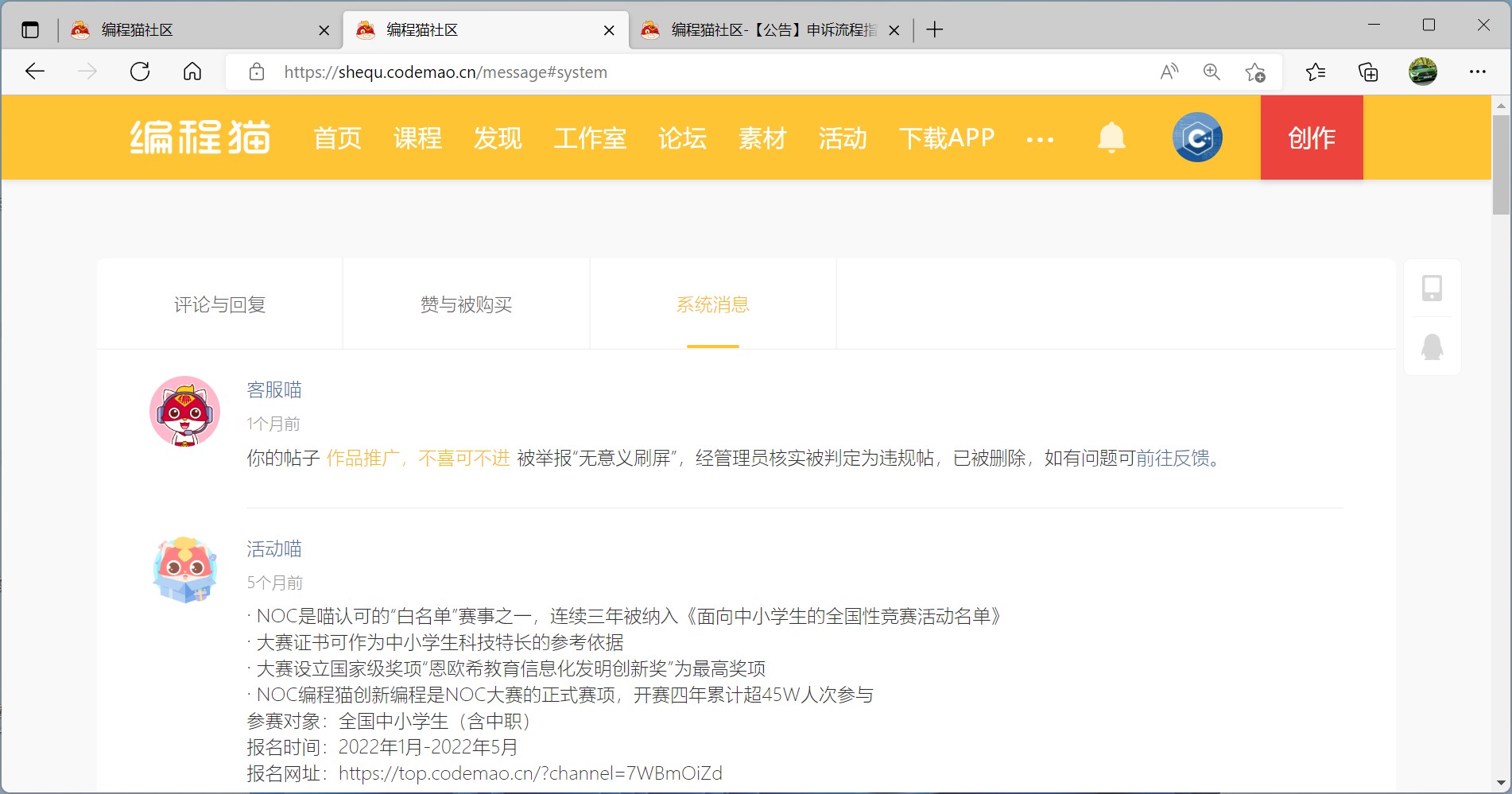Select the 系统消息 tab
Image resolution: width=1512 pixels, height=794 pixels.
713,304
